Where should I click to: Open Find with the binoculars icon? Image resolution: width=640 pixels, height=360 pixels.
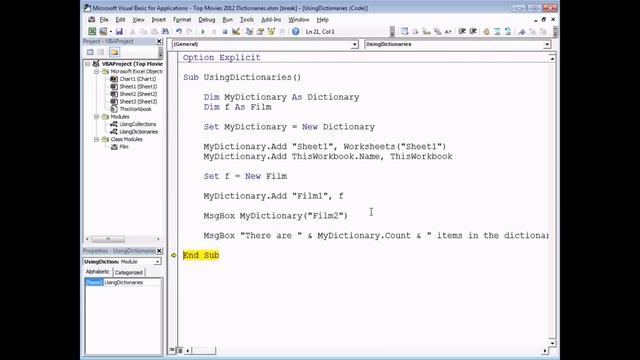tap(165, 31)
